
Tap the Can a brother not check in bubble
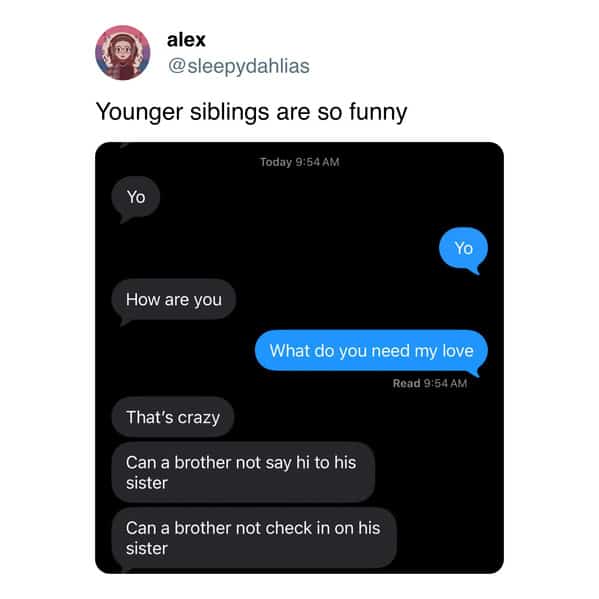254,538
